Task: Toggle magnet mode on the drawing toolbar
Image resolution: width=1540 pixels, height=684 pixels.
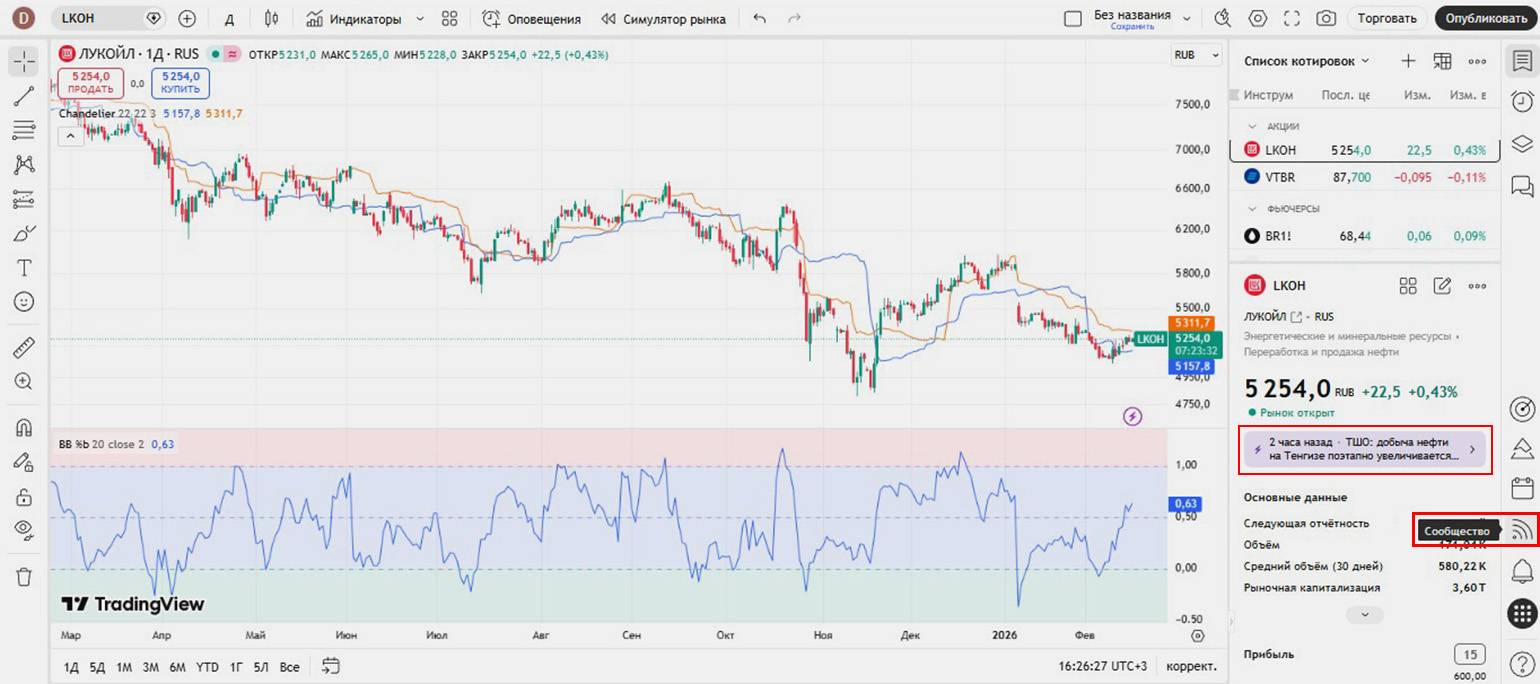Action: point(24,427)
